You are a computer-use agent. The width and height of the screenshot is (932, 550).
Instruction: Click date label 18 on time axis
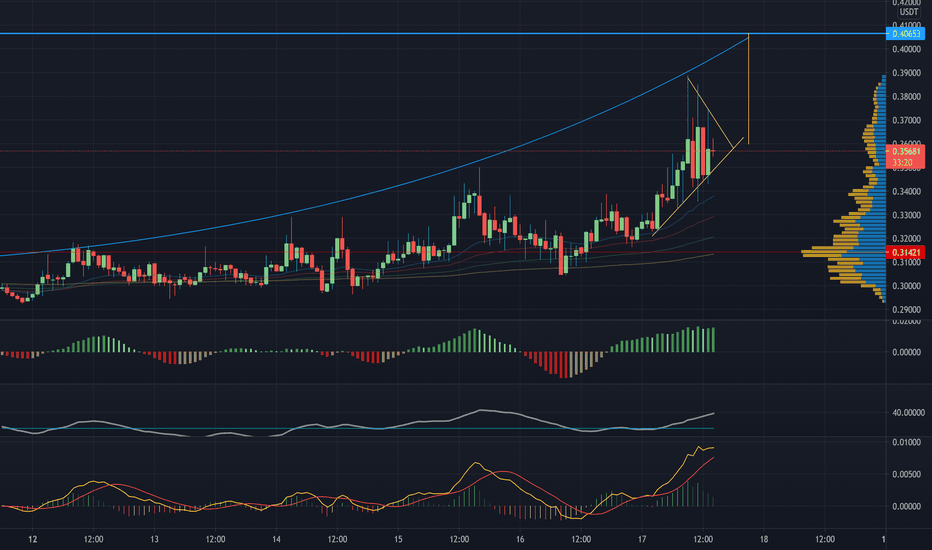coord(764,539)
